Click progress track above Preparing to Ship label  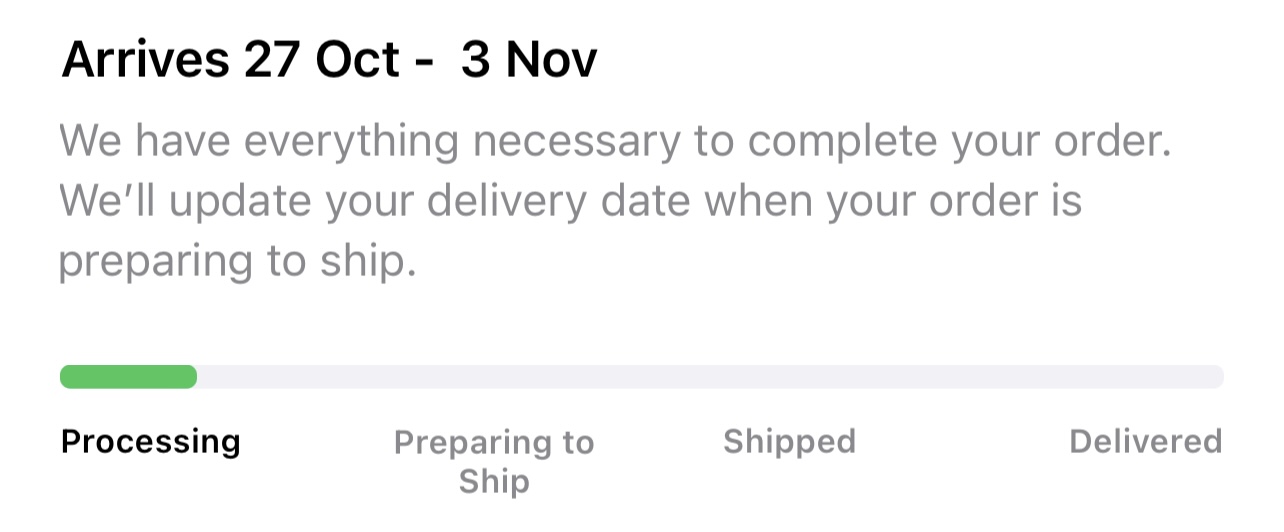pos(494,377)
